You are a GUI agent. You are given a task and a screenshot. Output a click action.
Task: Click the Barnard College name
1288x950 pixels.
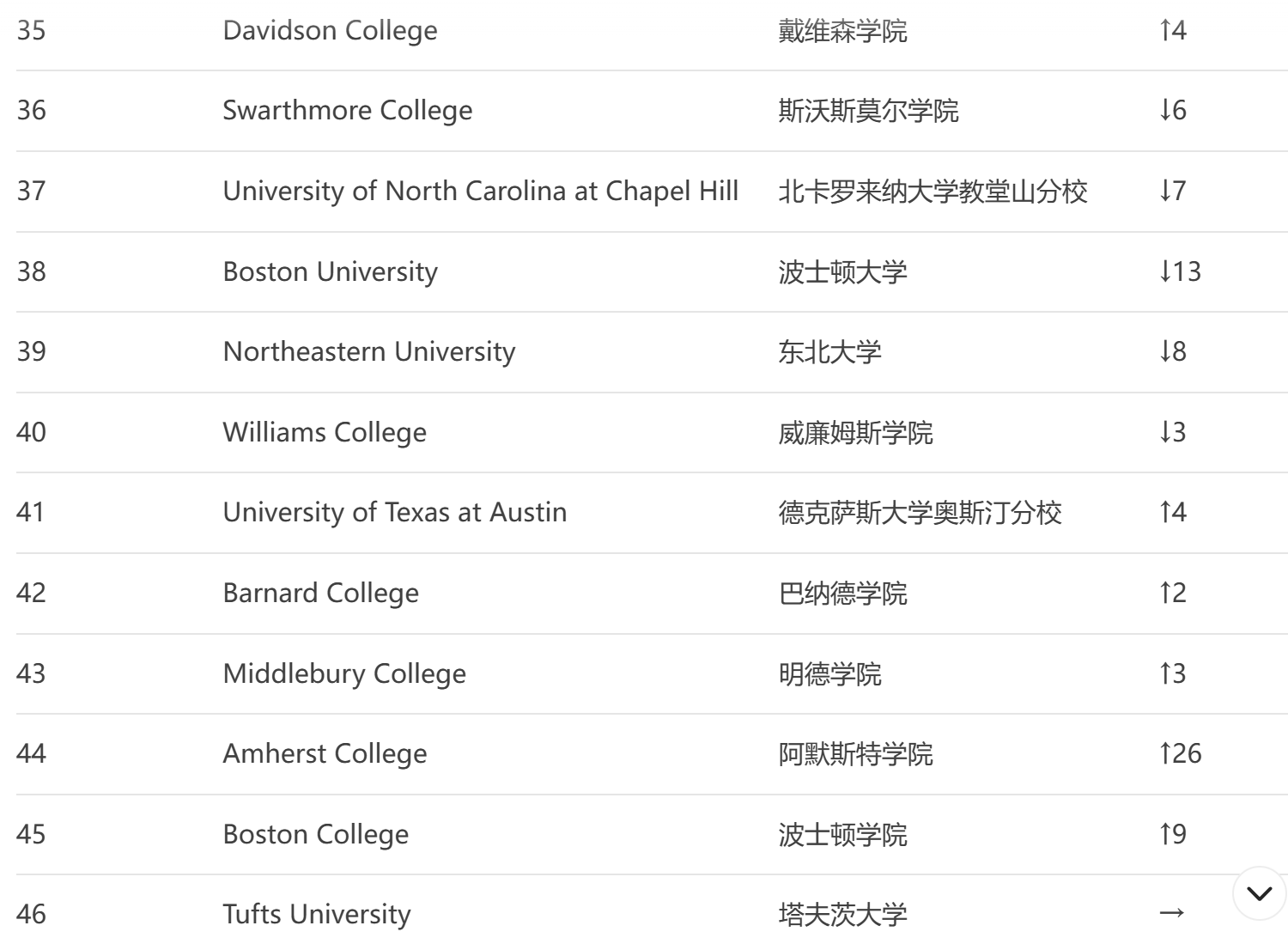point(320,593)
